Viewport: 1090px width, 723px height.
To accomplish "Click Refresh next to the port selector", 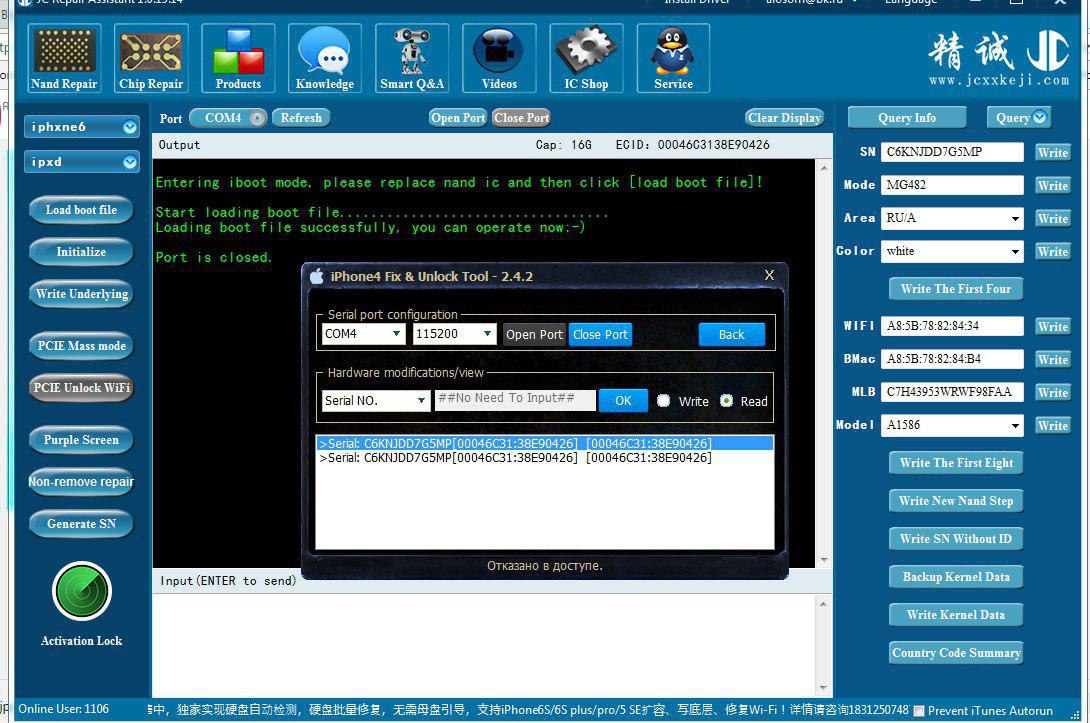I will [x=301, y=118].
